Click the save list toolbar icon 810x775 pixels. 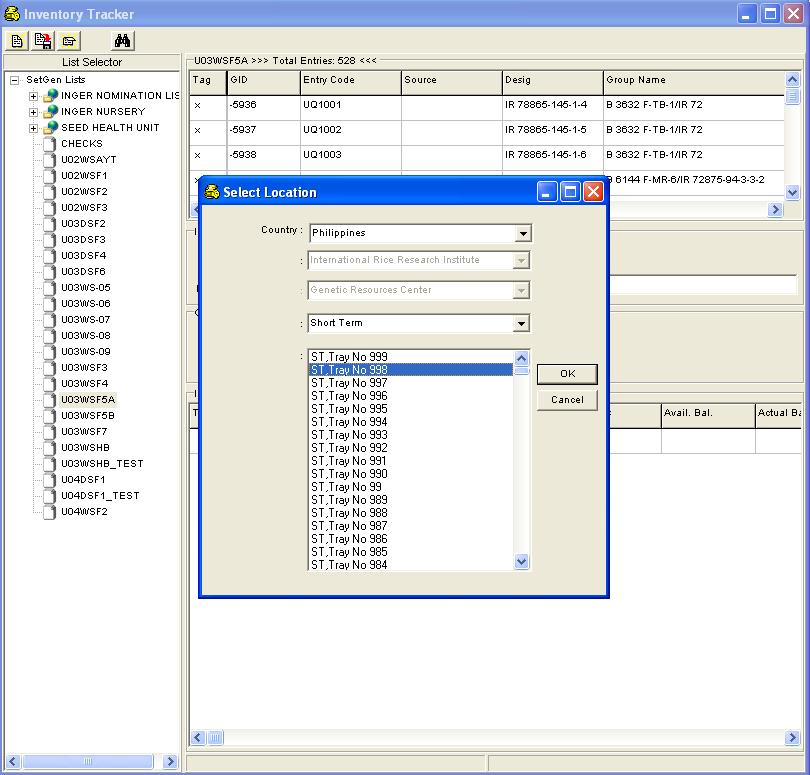(x=43, y=41)
